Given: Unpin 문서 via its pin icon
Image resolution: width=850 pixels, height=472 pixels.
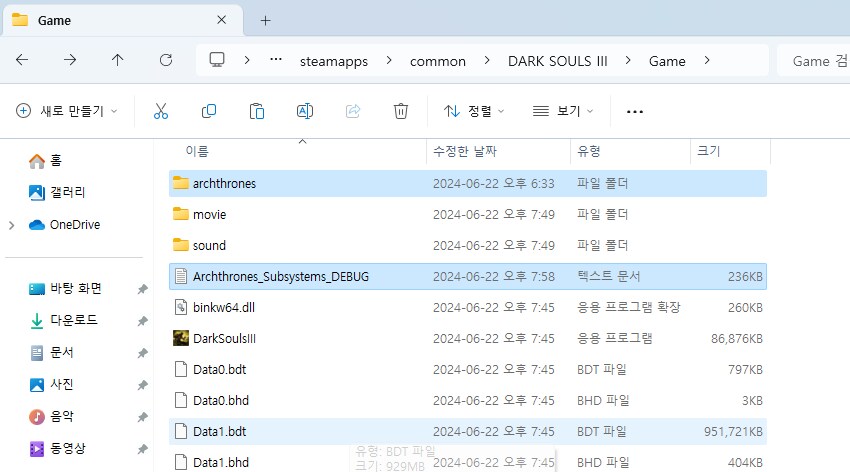Looking at the screenshot, I should pyautogui.click(x=143, y=353).
